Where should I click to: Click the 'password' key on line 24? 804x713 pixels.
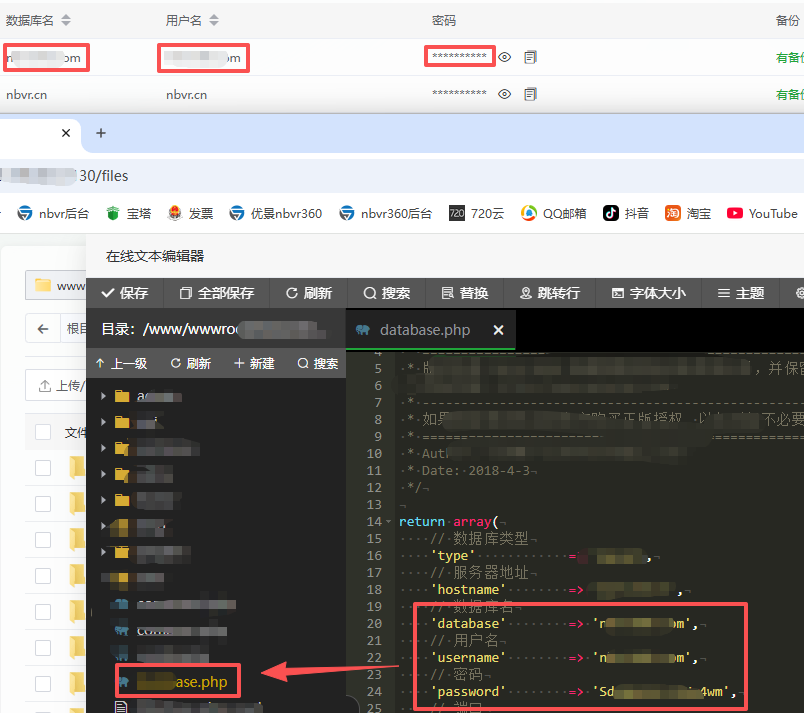point(468,691)
